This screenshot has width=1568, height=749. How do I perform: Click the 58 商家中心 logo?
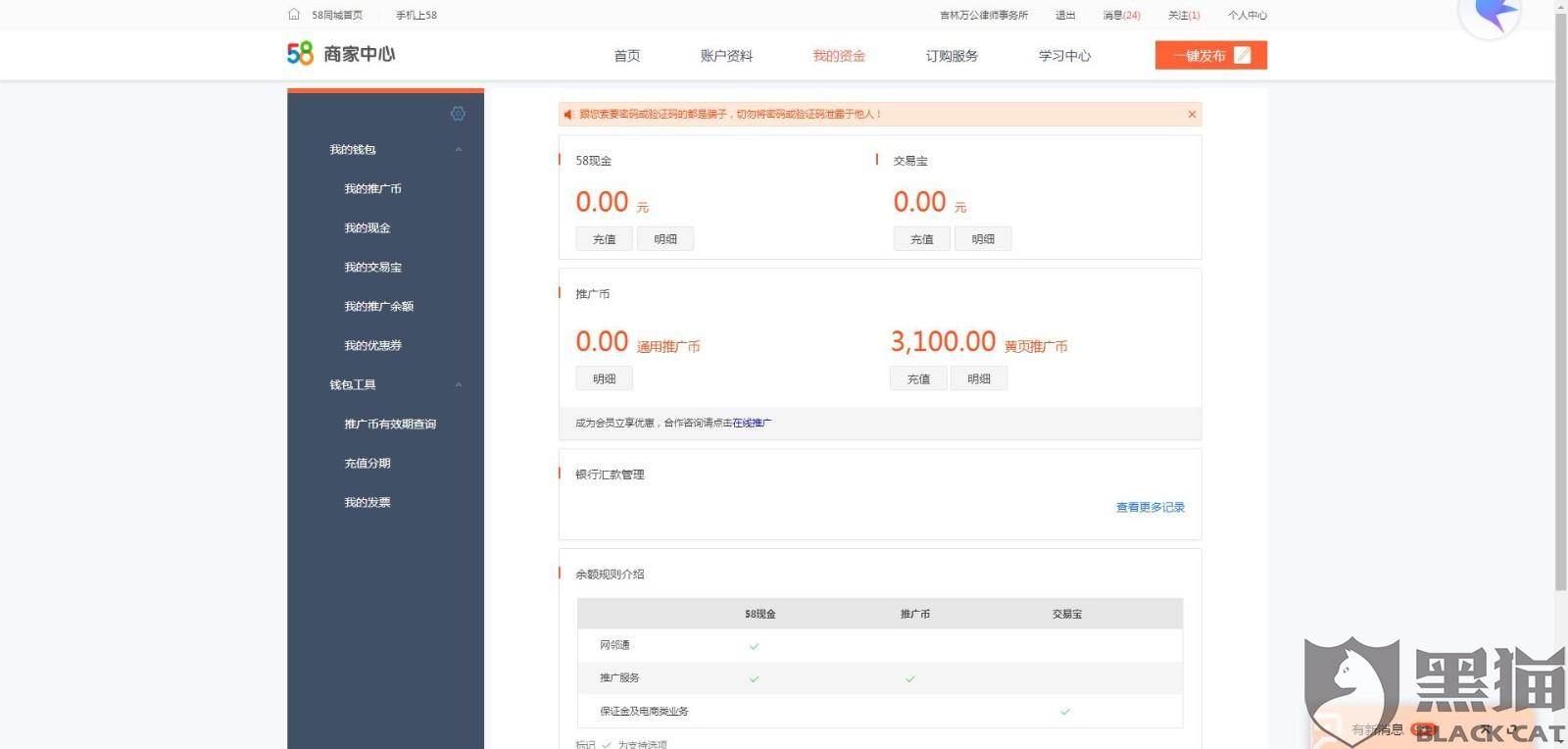pyautogui.click(x=341, y=54)
